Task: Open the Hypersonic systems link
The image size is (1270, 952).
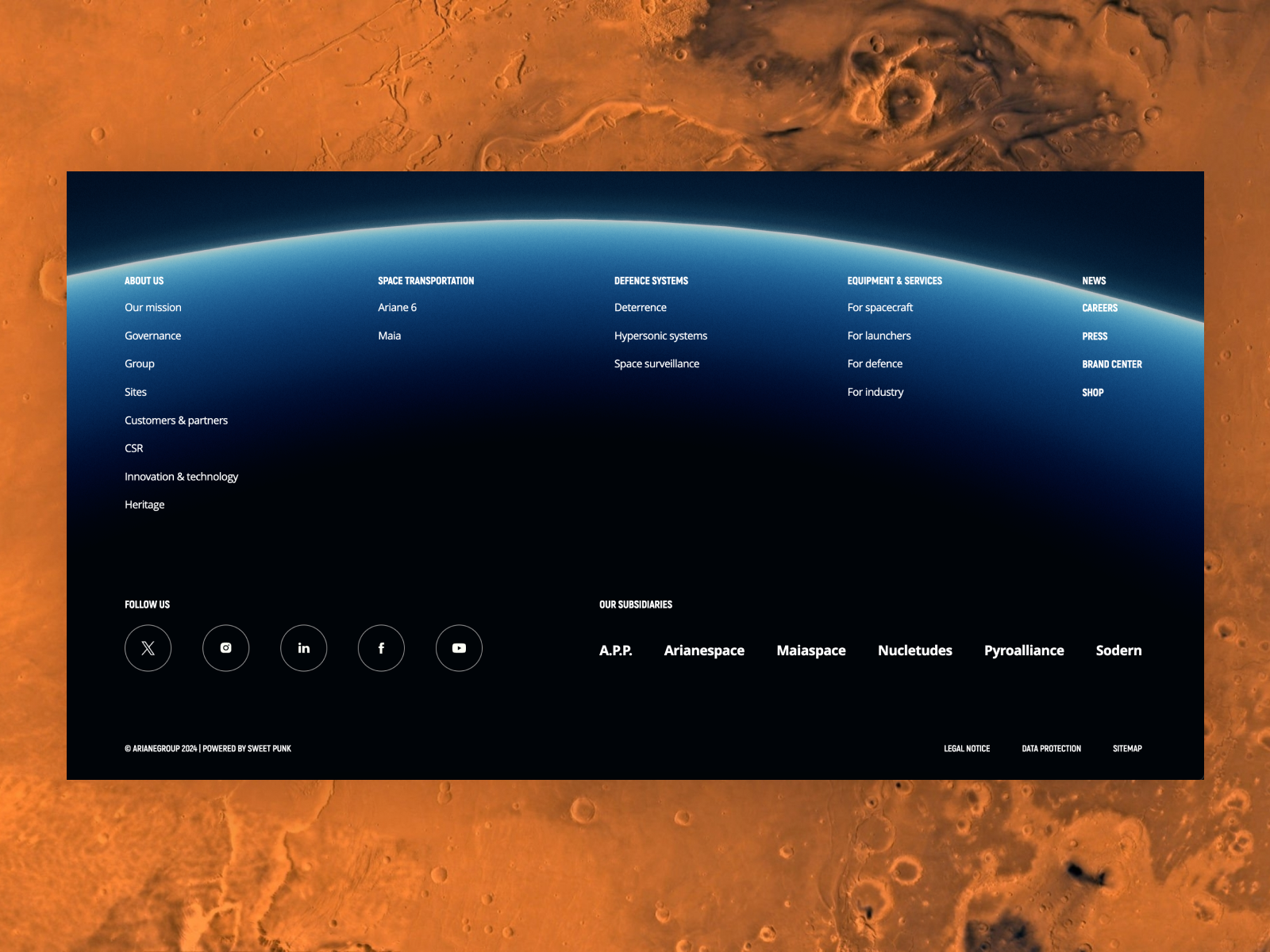Action: (660, 336)
